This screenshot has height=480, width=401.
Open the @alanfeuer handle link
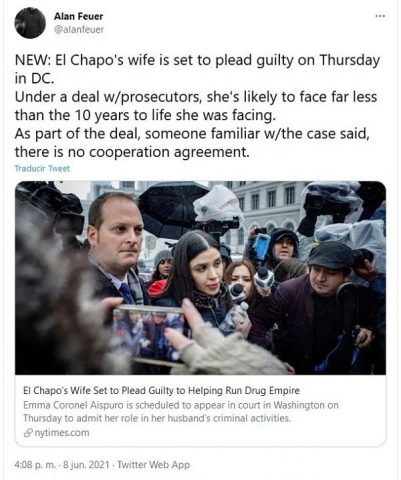[x=79, y=30]
